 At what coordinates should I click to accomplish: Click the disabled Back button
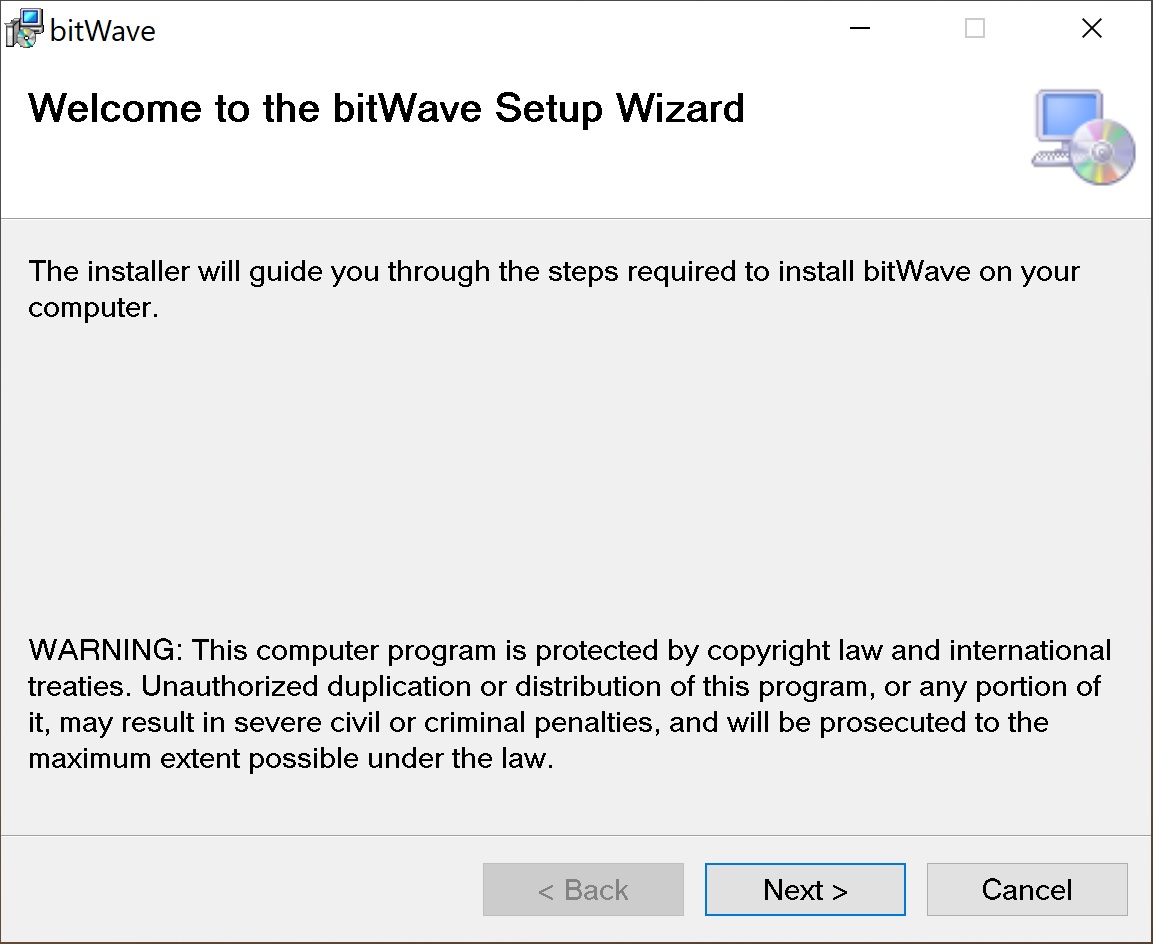[583, 890]
